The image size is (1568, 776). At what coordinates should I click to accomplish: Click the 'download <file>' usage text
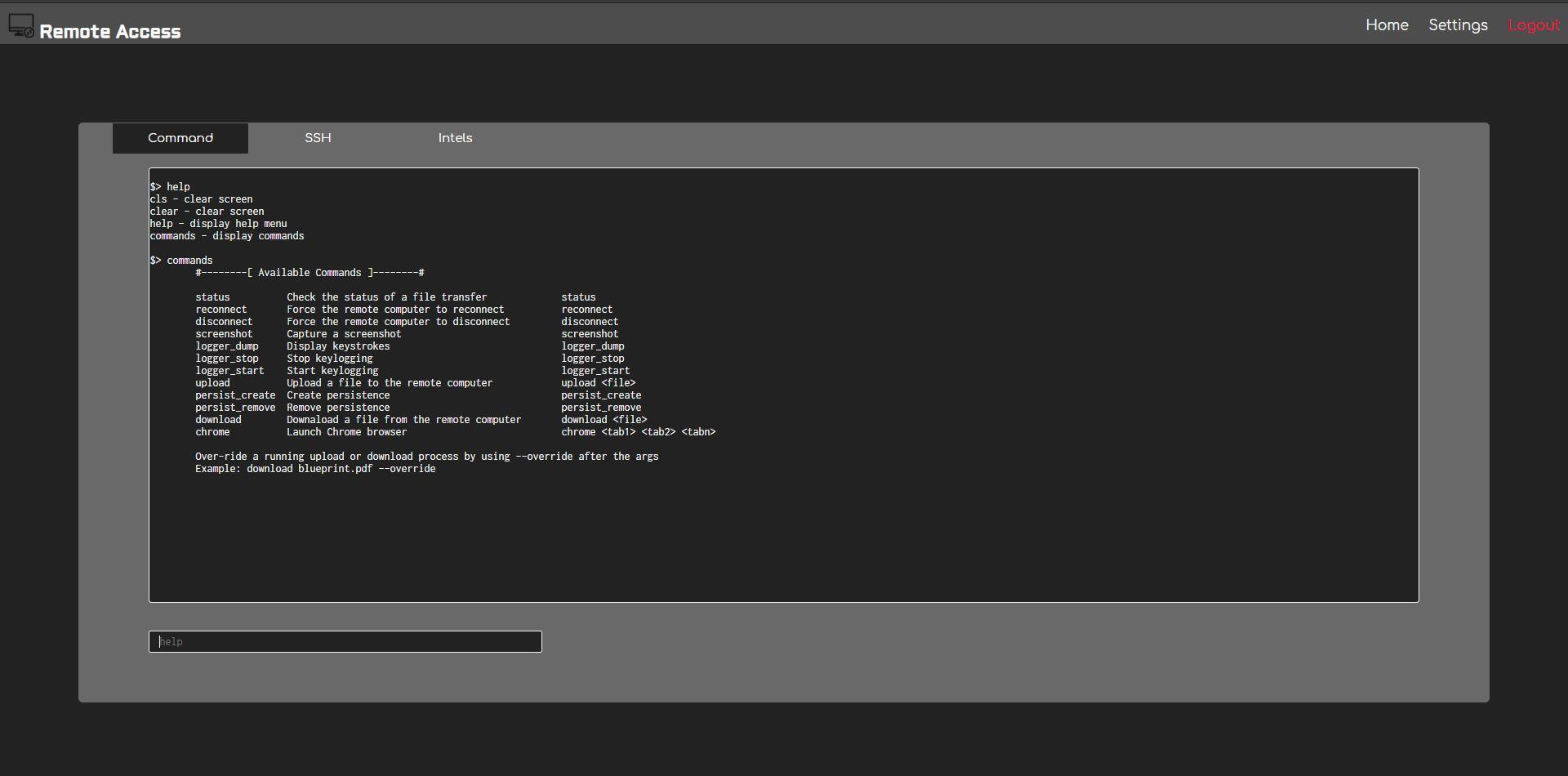604,420
